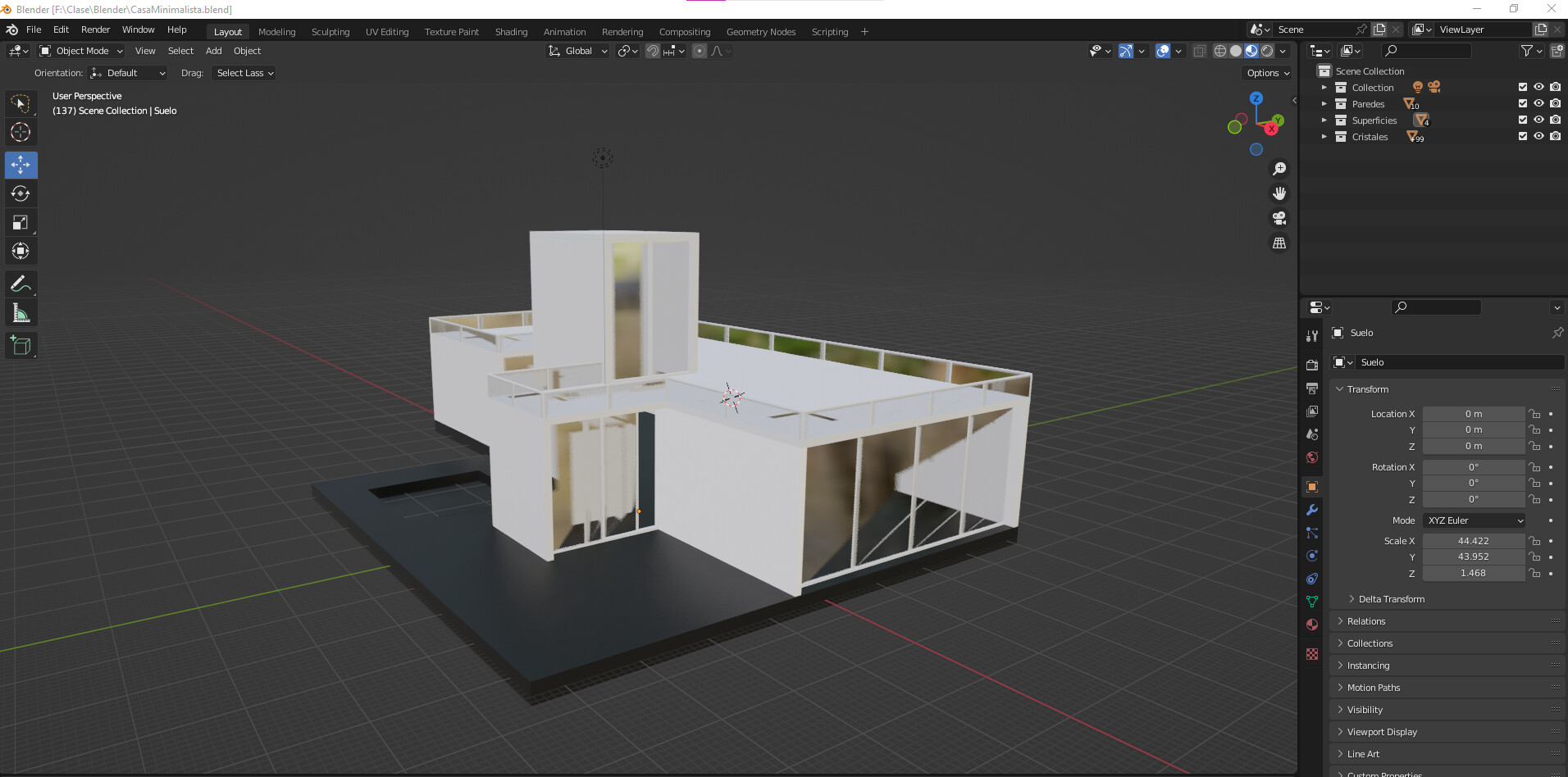The height and width of the screenshot is (777, 1568).
Task: Select the Move tool in the toolbar
Action: [21, 165]
